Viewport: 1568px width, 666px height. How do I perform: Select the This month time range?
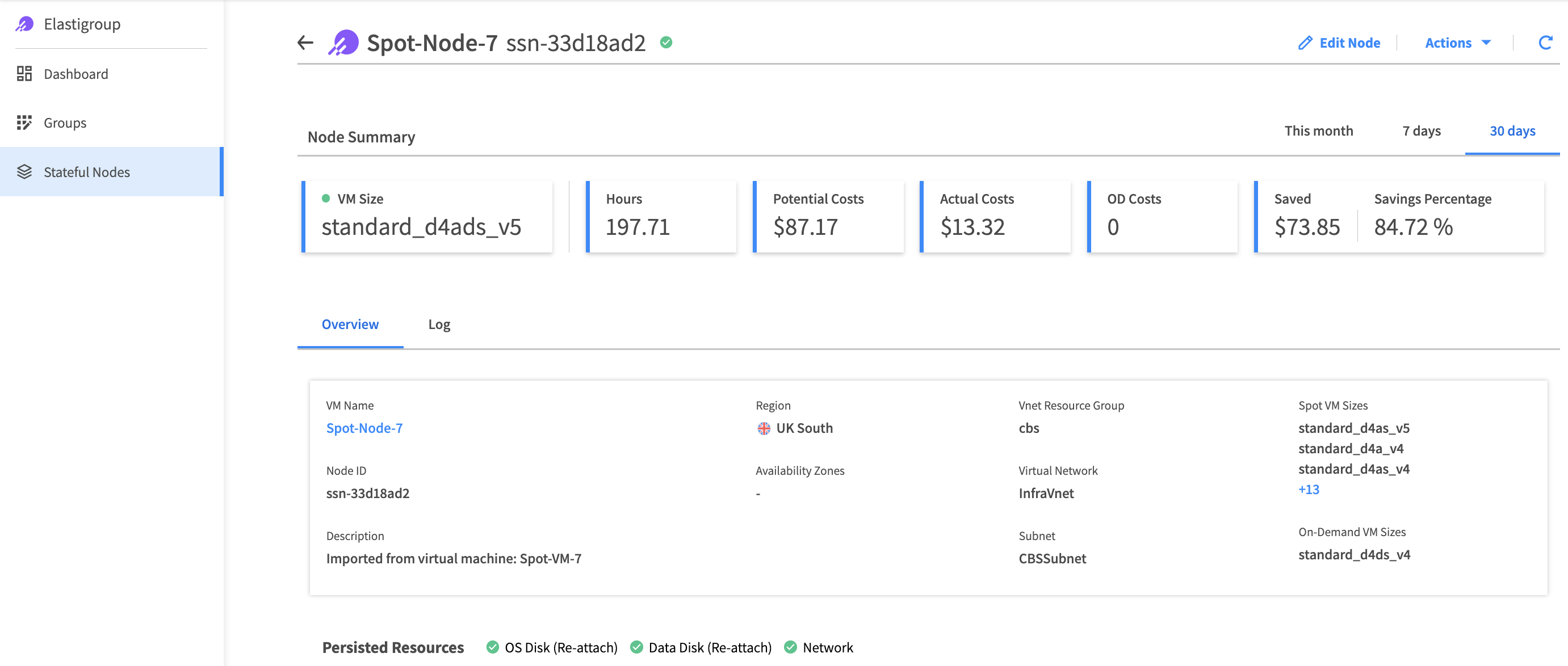click(1318, 131)
